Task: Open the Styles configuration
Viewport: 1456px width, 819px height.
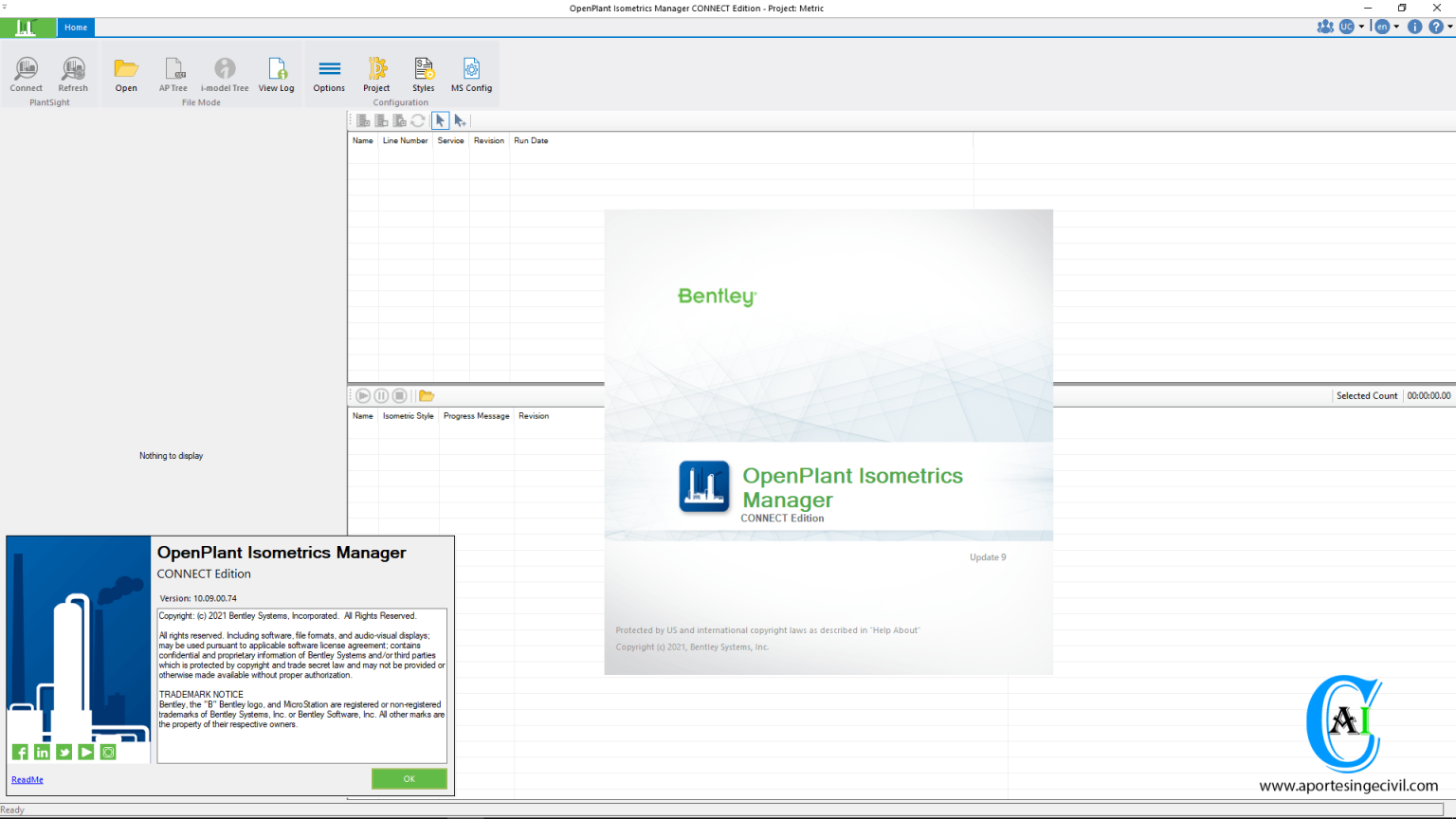Action: (423, 71)
